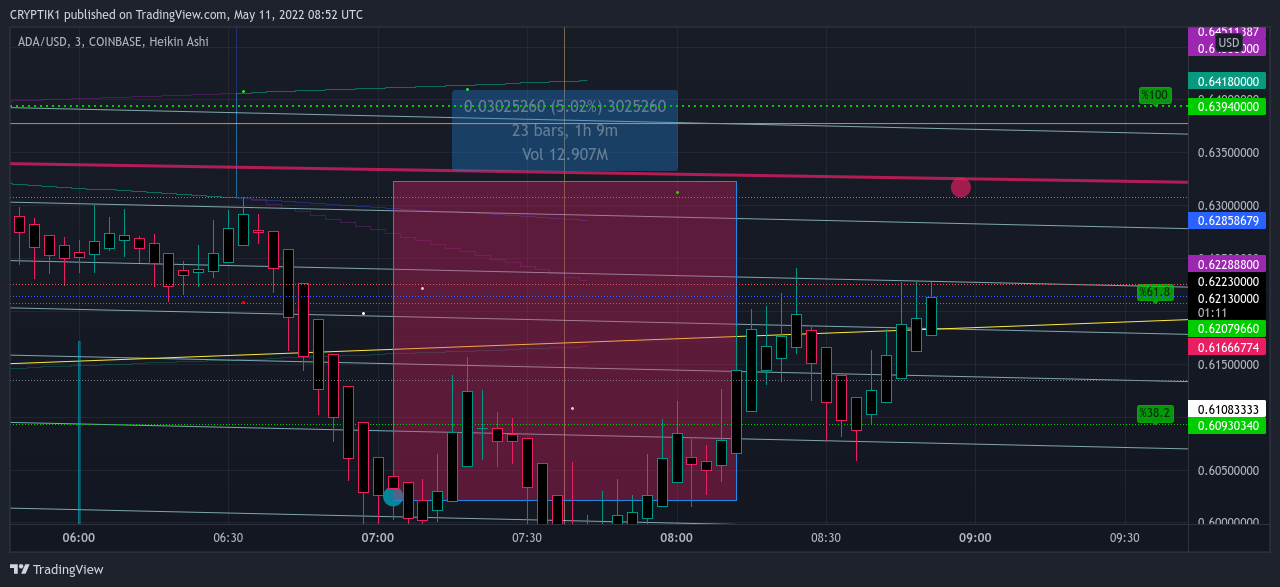Click the %100 Fibonacci level label
The width and height of the screenshot is (1280, 587).
click(1155, 95)
